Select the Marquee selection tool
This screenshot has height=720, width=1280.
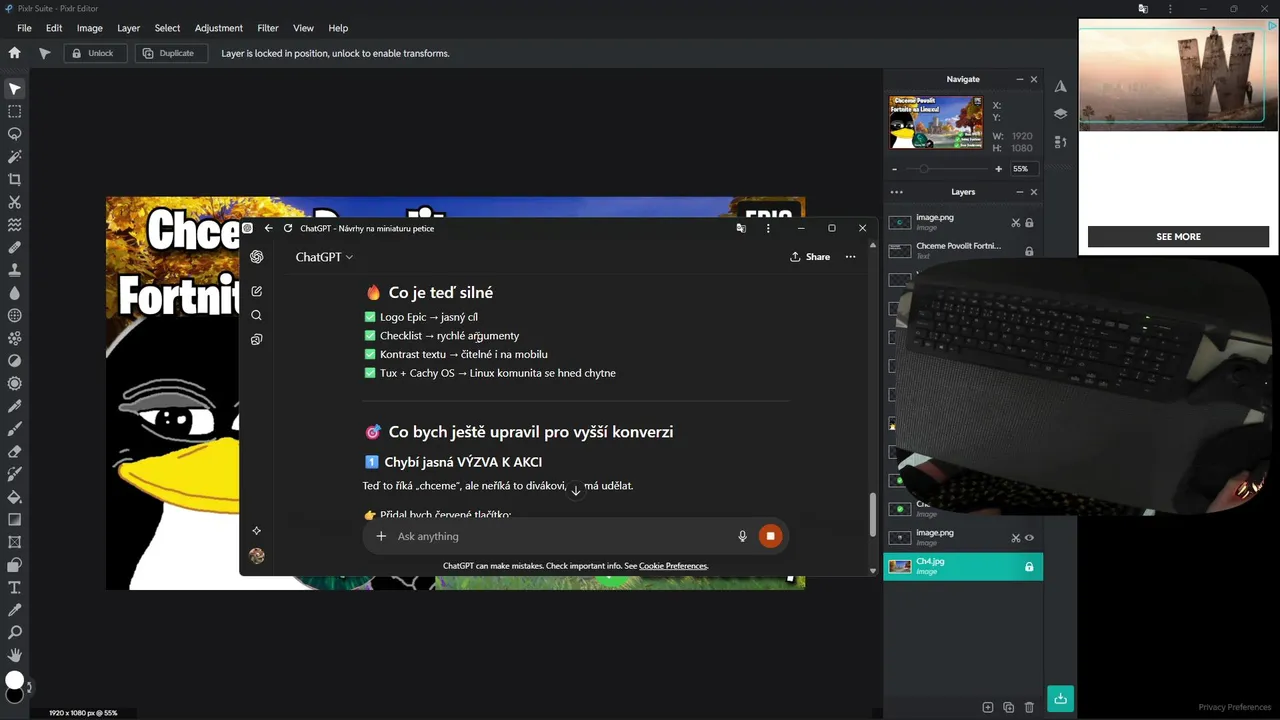coord(15,112)
